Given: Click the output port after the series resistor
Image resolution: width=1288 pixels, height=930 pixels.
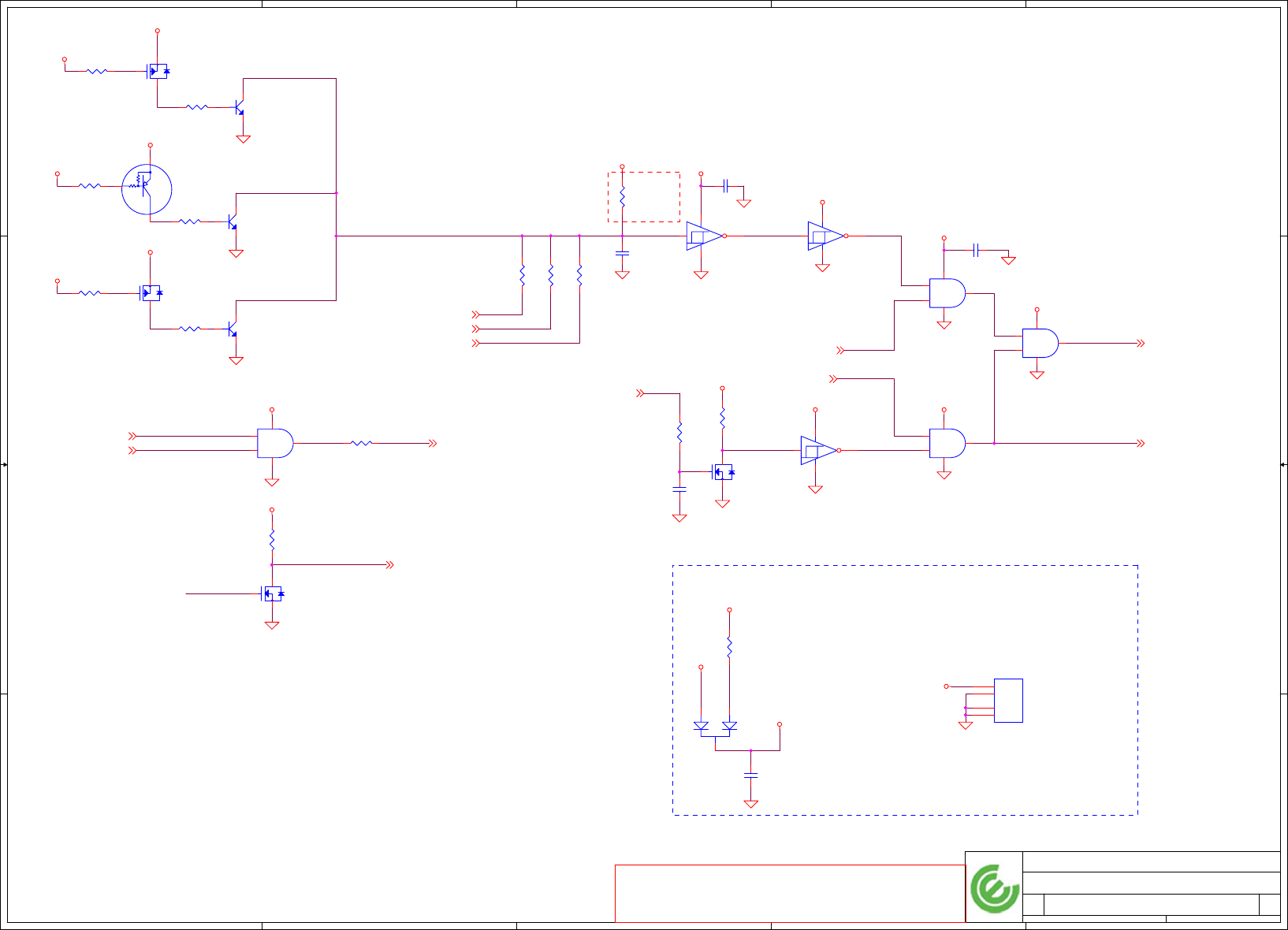Looking at the screenshot, I should [x=433, y=444].
